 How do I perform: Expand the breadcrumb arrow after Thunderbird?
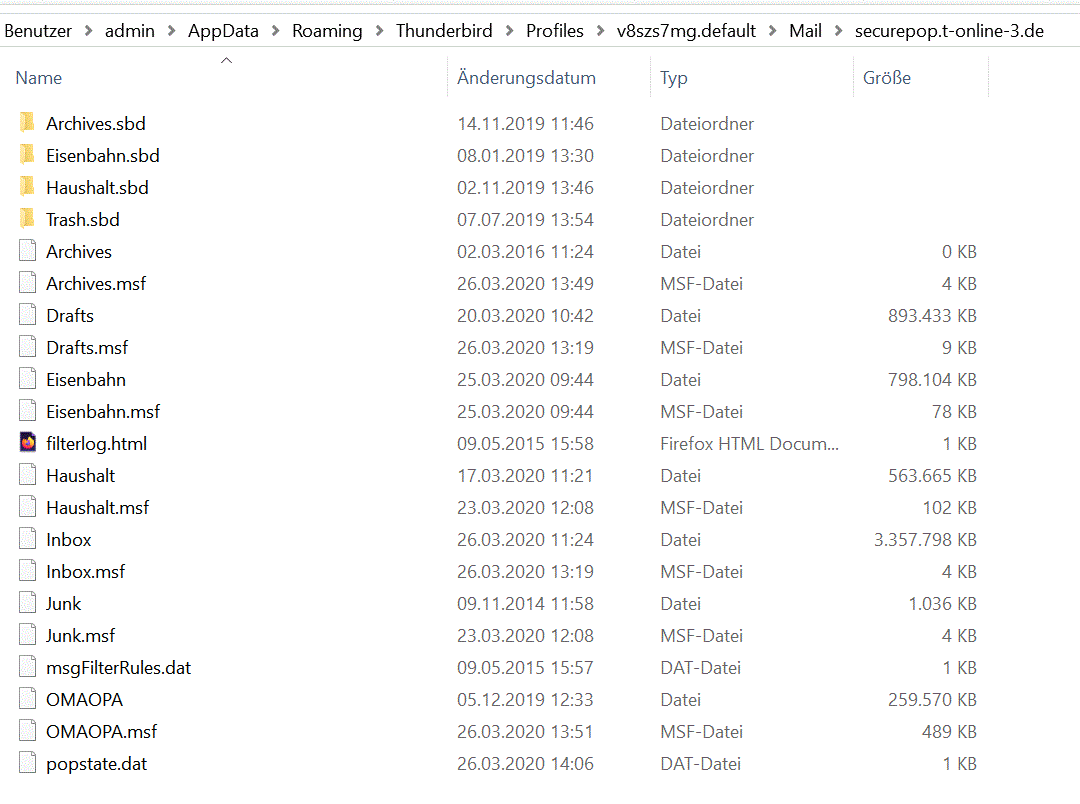(510, 31)
